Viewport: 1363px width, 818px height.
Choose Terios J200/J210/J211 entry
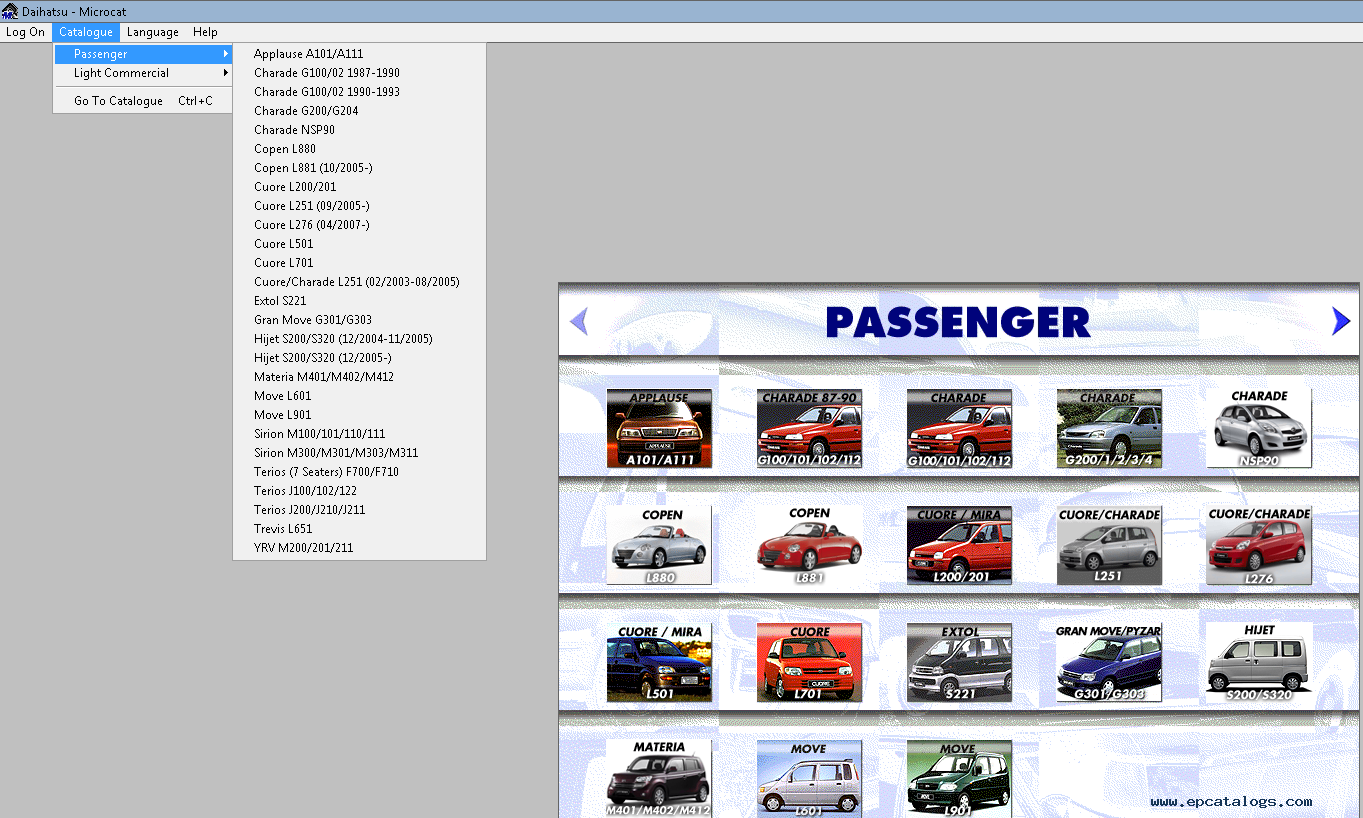(359, 510)
